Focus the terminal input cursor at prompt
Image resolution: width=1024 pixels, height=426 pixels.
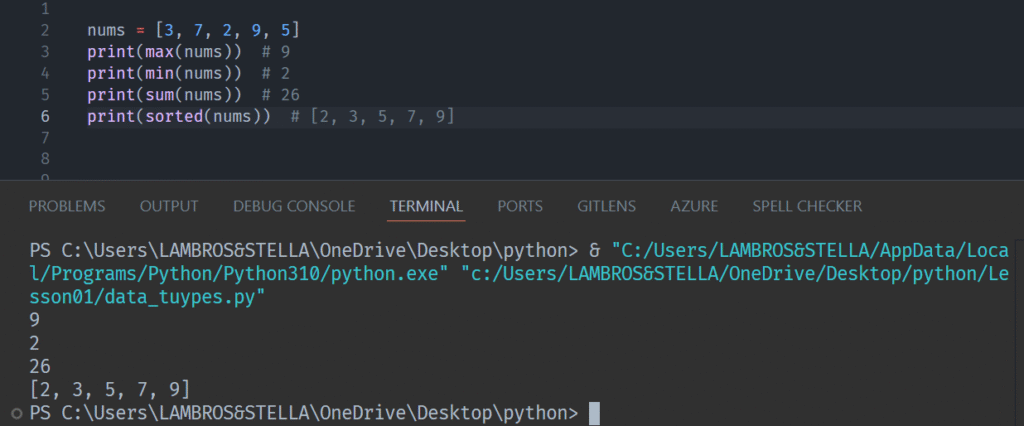point(594,413)
